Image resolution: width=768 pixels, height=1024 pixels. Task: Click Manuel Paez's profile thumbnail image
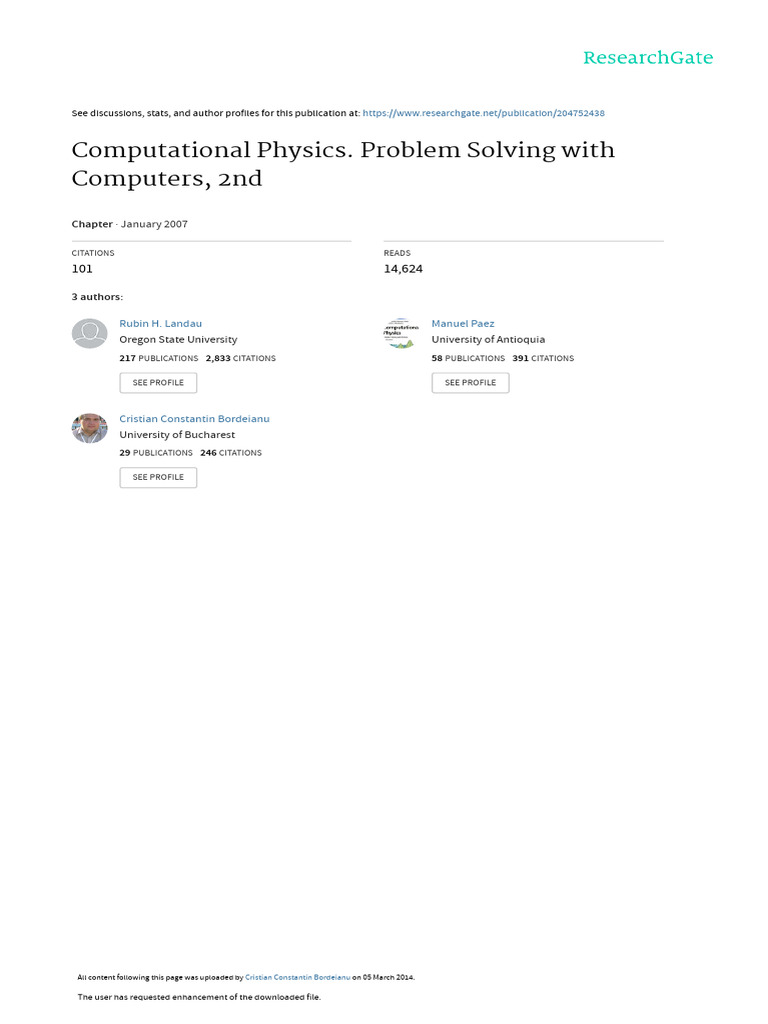pyautogui.click(x=401, y=333)
